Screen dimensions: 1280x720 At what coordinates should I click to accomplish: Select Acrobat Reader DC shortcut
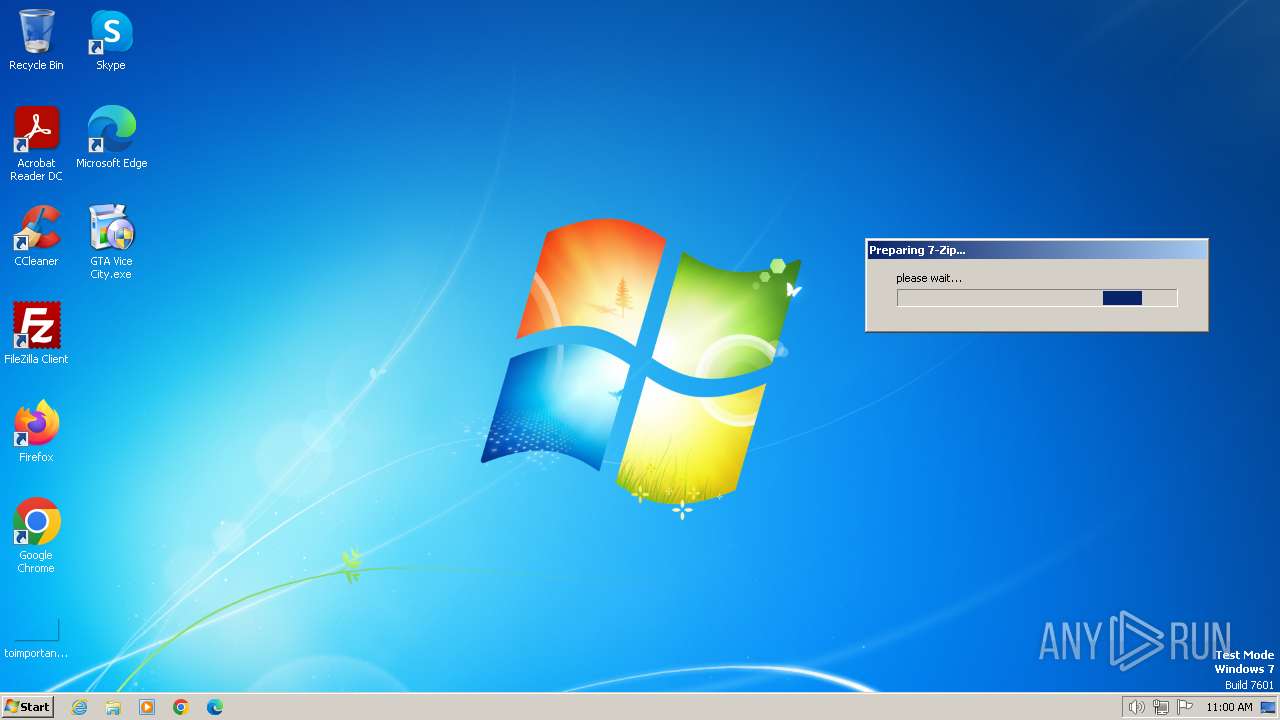click(x=36, y=144)
